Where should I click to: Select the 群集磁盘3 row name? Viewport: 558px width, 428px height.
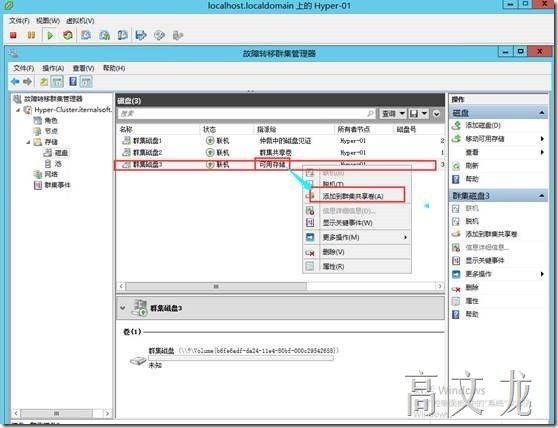pos(147,164)
